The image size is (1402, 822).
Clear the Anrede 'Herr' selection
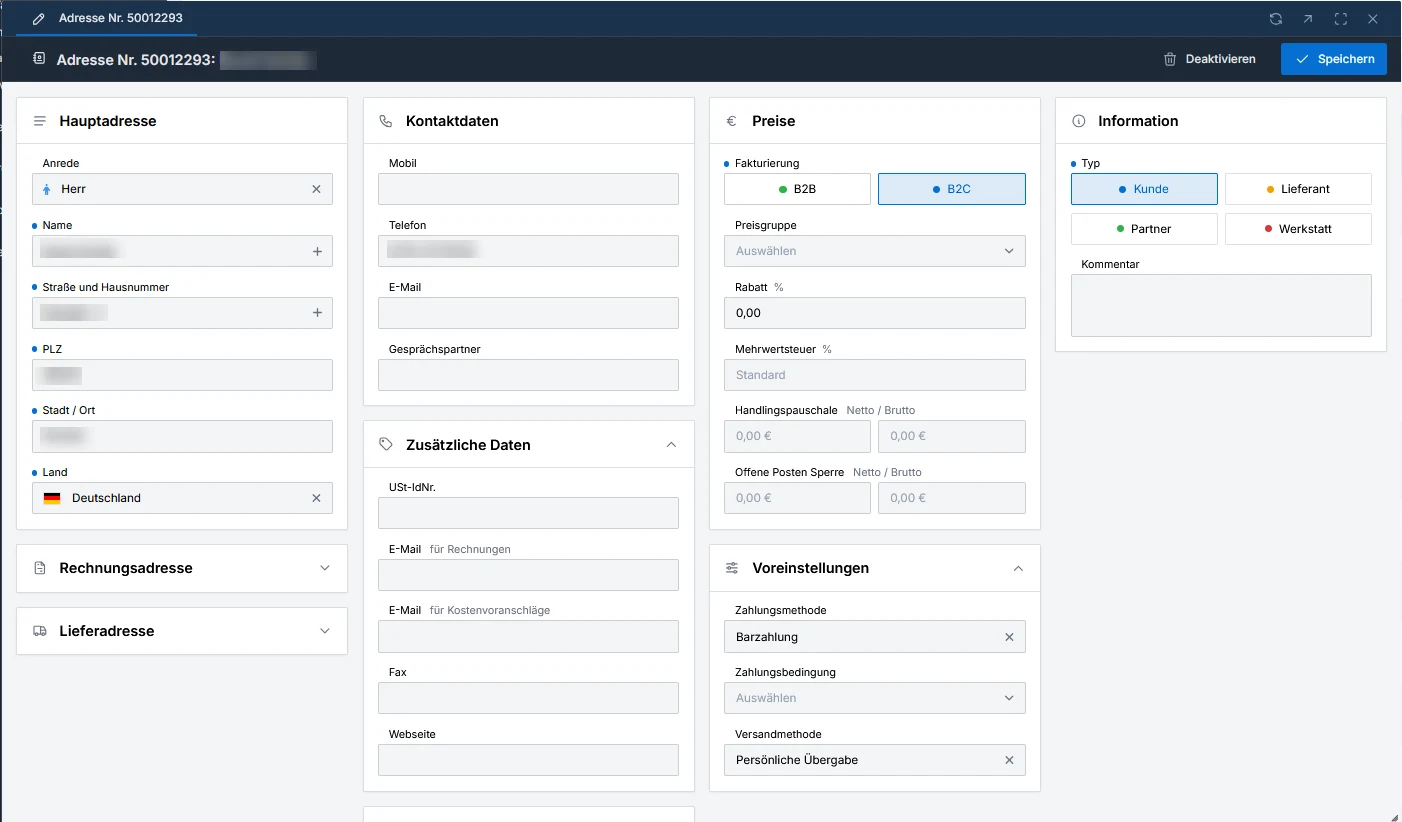pos(317,189)
